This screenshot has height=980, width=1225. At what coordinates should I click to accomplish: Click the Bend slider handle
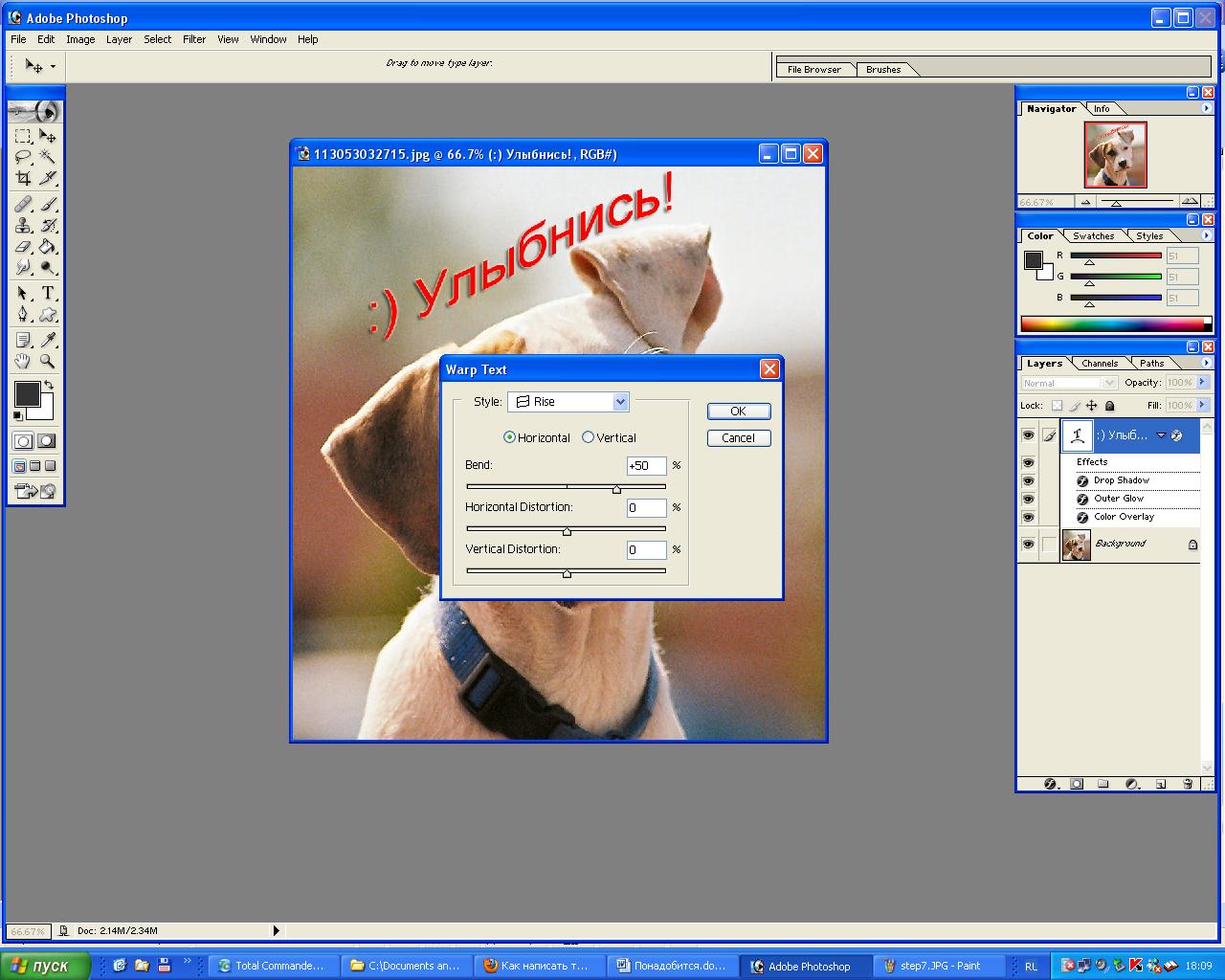point(616,489)
